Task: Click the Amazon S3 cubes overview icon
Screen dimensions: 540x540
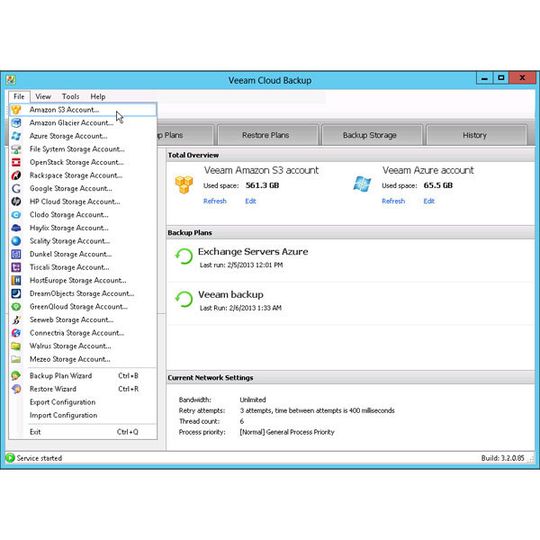Action: tap(184, 185)
